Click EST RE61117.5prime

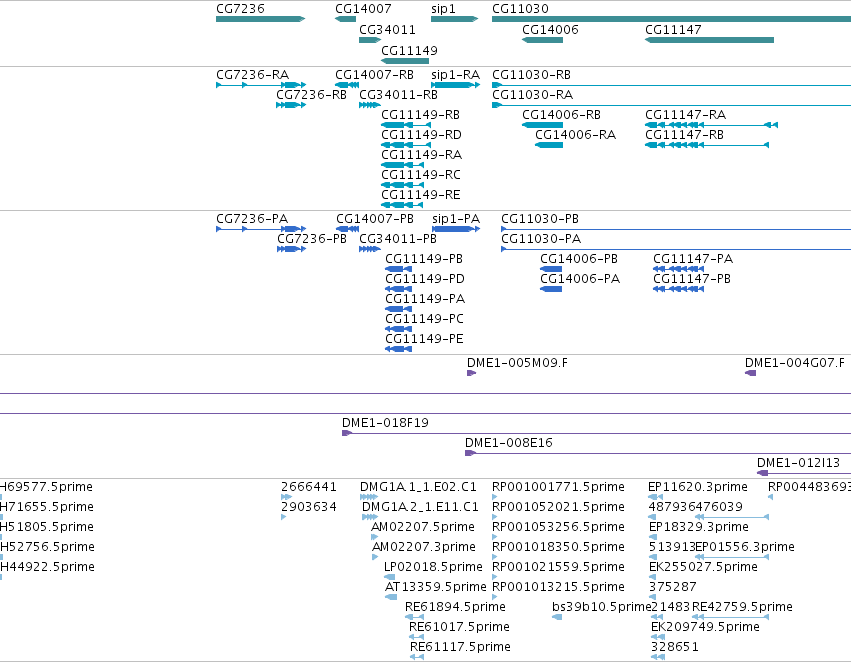460,647
